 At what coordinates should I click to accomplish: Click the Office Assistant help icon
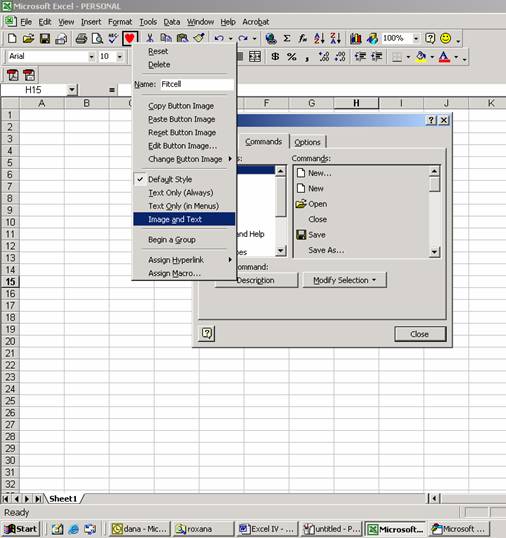[430, 38]
